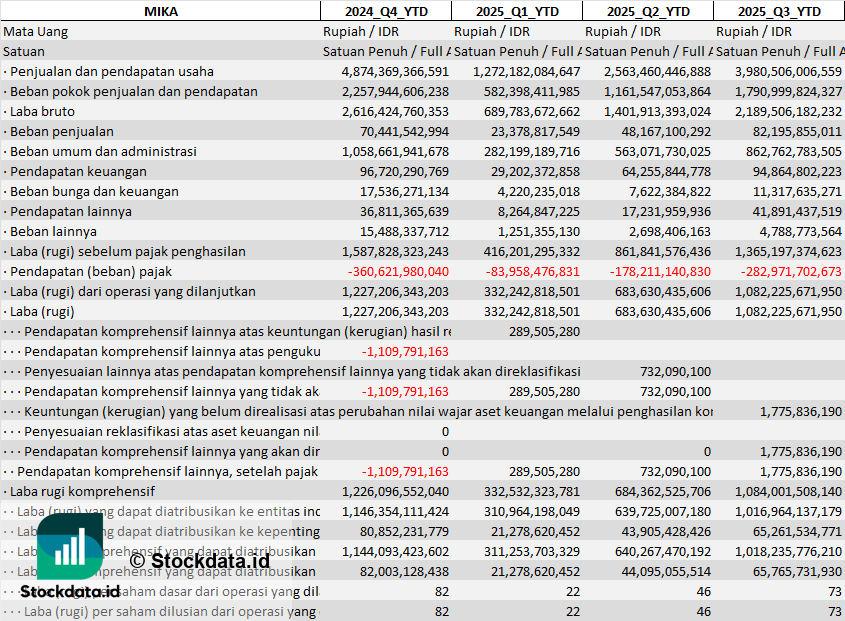Select the MIKA header cell
This screenshot has width=845, height=621.
(x=161, y=11)
